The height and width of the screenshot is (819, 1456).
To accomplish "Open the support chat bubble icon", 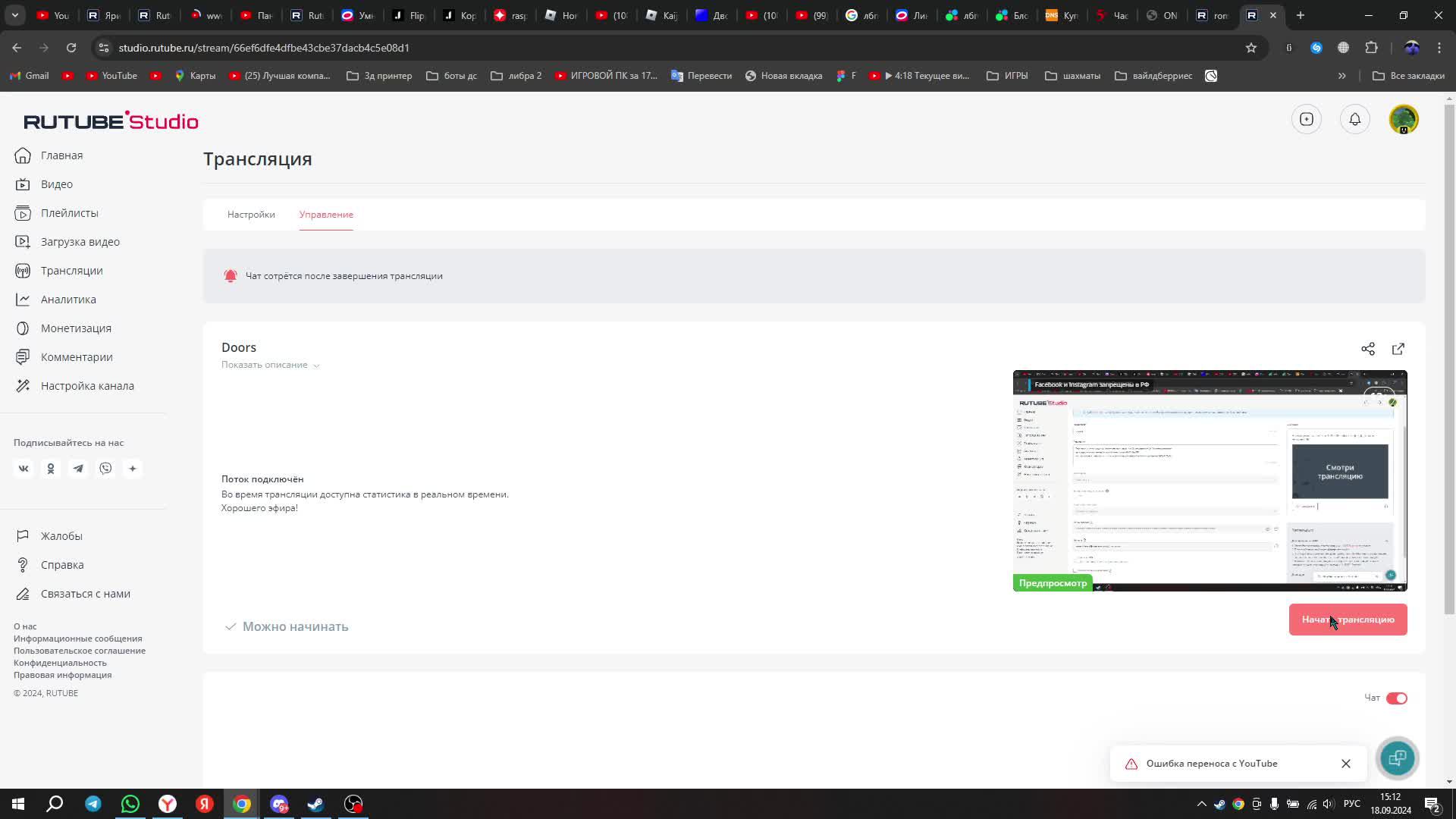I will [x=1397, y=758].
